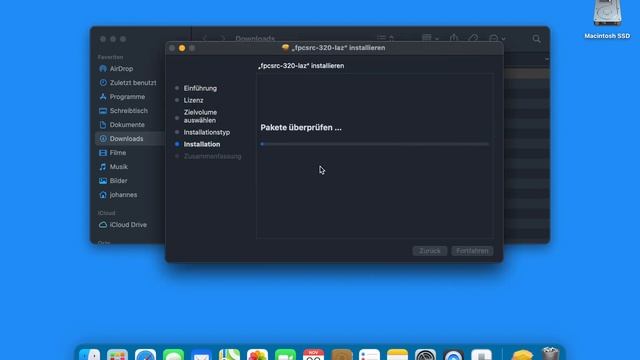Select Installationstyp installer step
This screenshot has width=640, height=360.
pyautogui.click(x=207, y=132)
